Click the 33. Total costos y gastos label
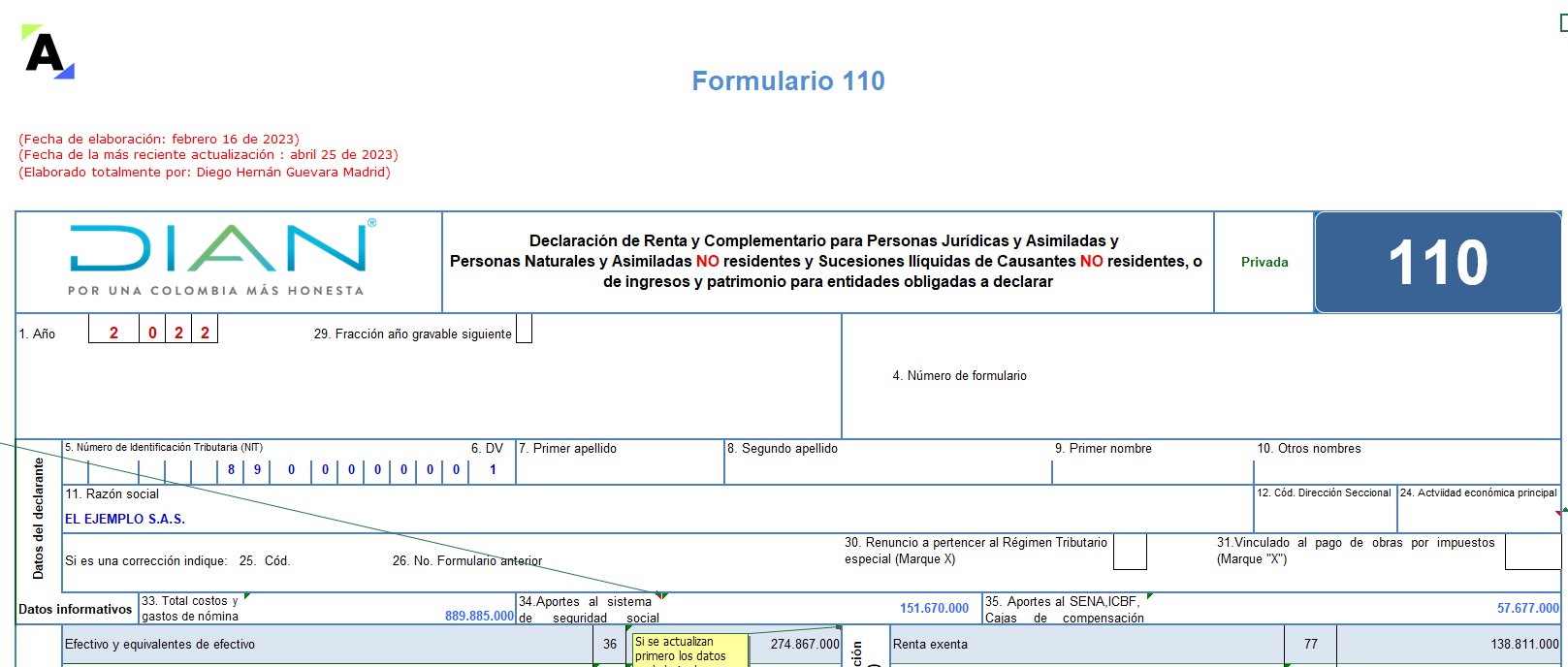This screenshot has width=1568, height=667. 190,608
